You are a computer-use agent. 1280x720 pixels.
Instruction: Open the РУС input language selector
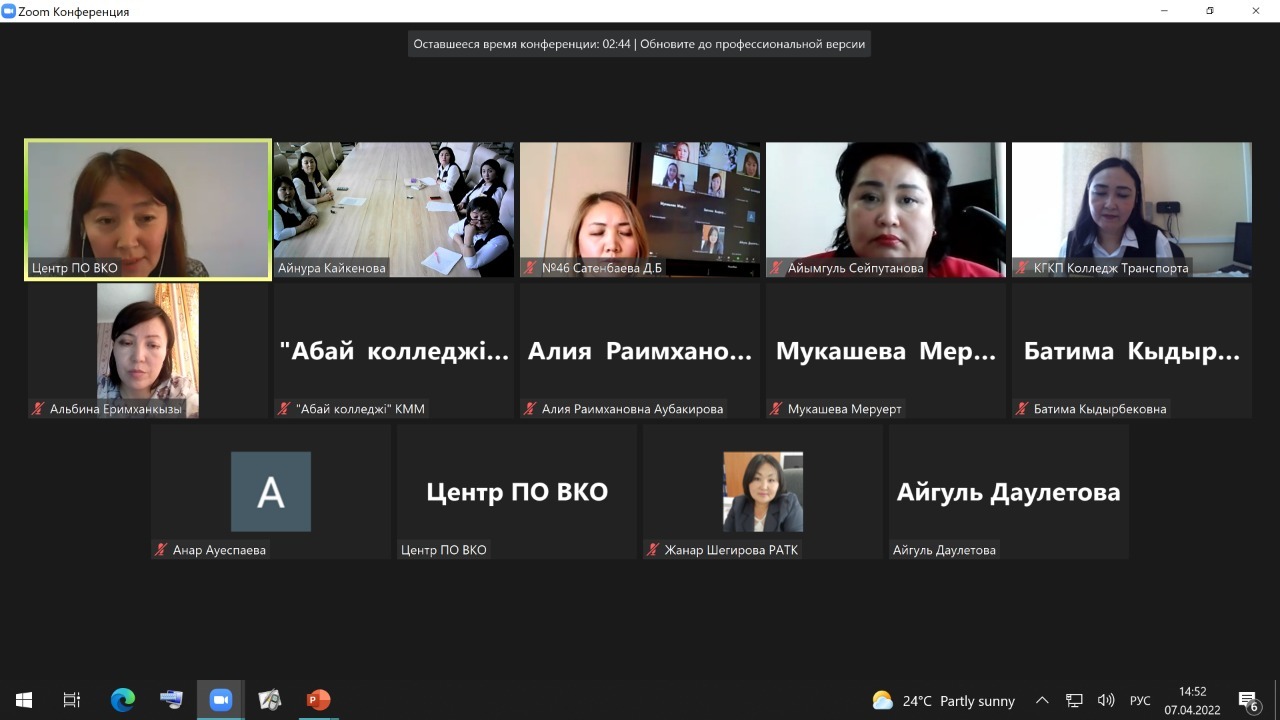pos(1140,700)
